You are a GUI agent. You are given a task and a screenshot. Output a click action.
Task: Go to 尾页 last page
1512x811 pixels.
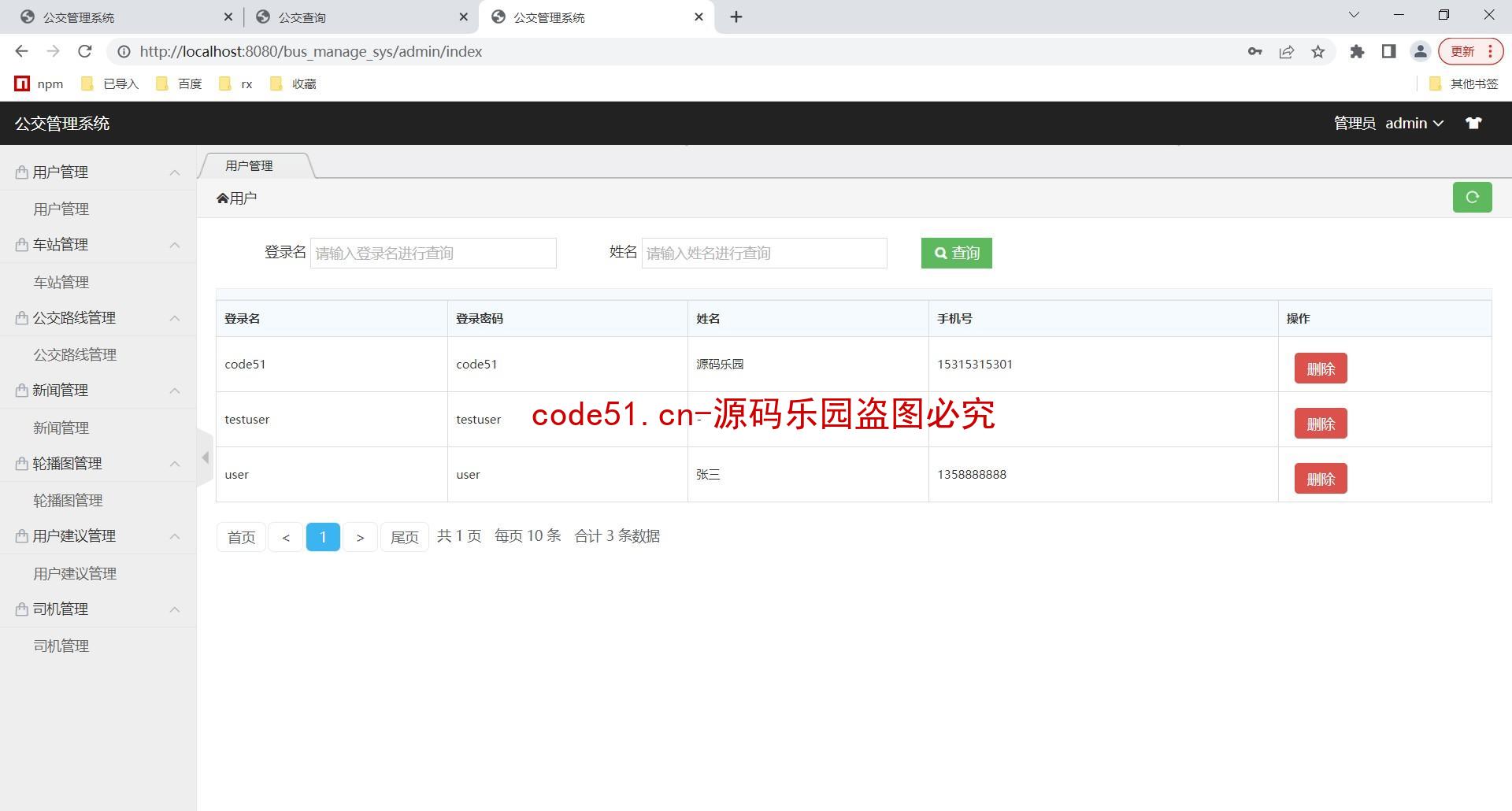click(405, 537)
